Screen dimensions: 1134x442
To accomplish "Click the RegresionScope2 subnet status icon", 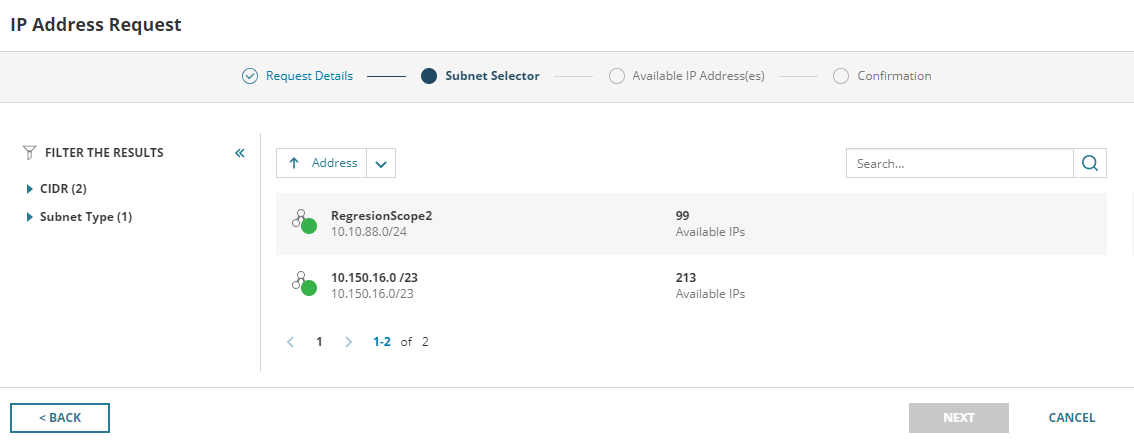I will [x=304, y=223].
